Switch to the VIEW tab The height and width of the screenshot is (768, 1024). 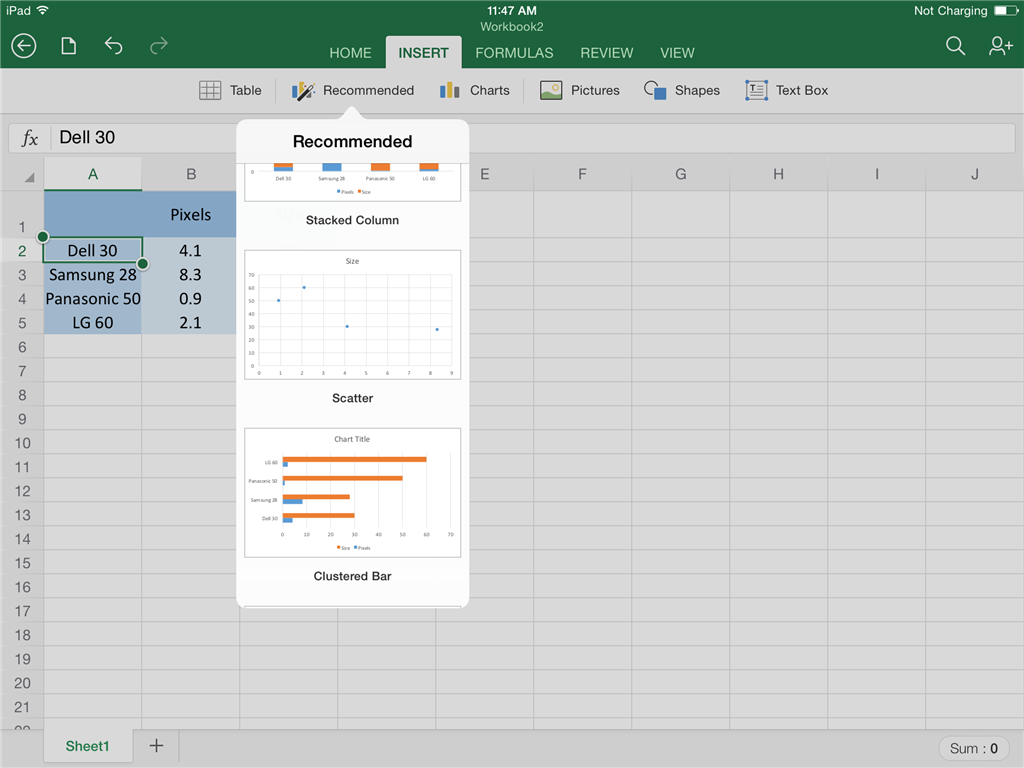677,53
